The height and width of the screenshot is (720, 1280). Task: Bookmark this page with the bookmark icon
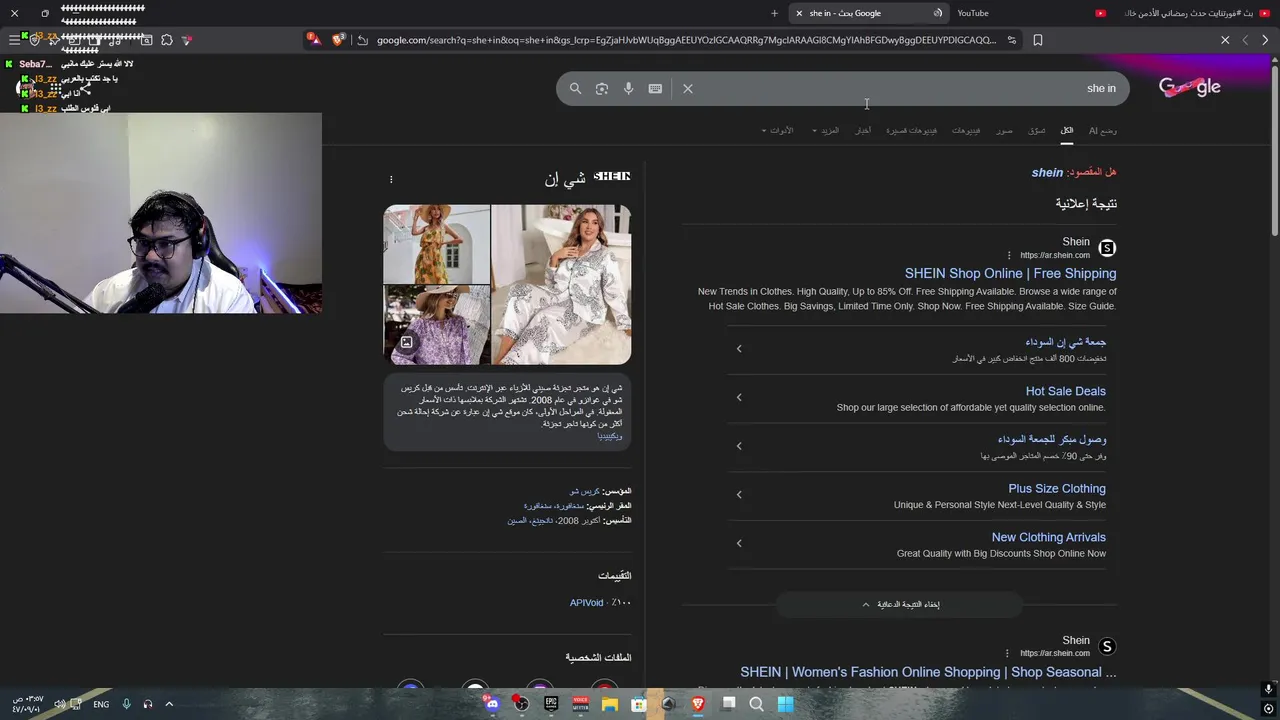pos(1038,40)
